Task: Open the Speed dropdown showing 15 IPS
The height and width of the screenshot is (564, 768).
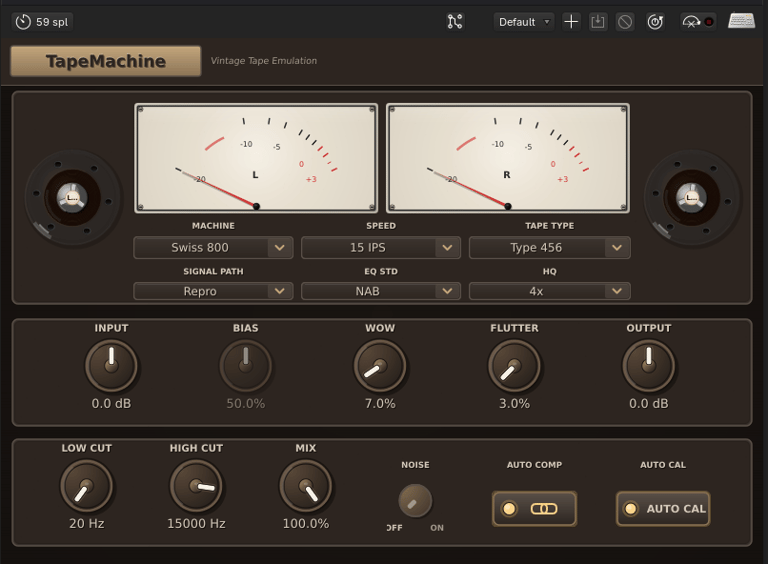Action: (381, 248)
